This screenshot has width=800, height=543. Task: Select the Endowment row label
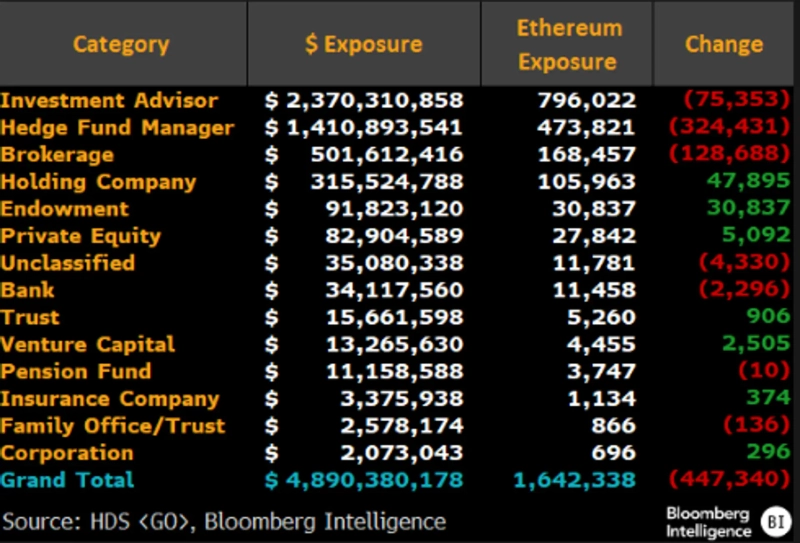pos(65,209)
